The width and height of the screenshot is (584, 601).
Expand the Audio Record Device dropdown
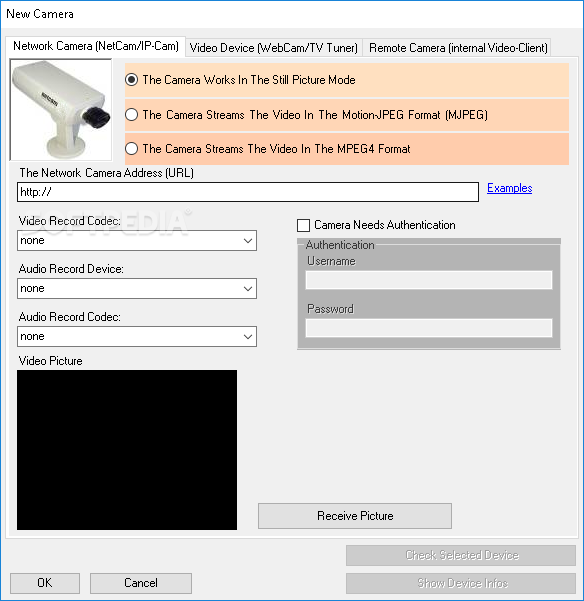(x=137, y=289)
